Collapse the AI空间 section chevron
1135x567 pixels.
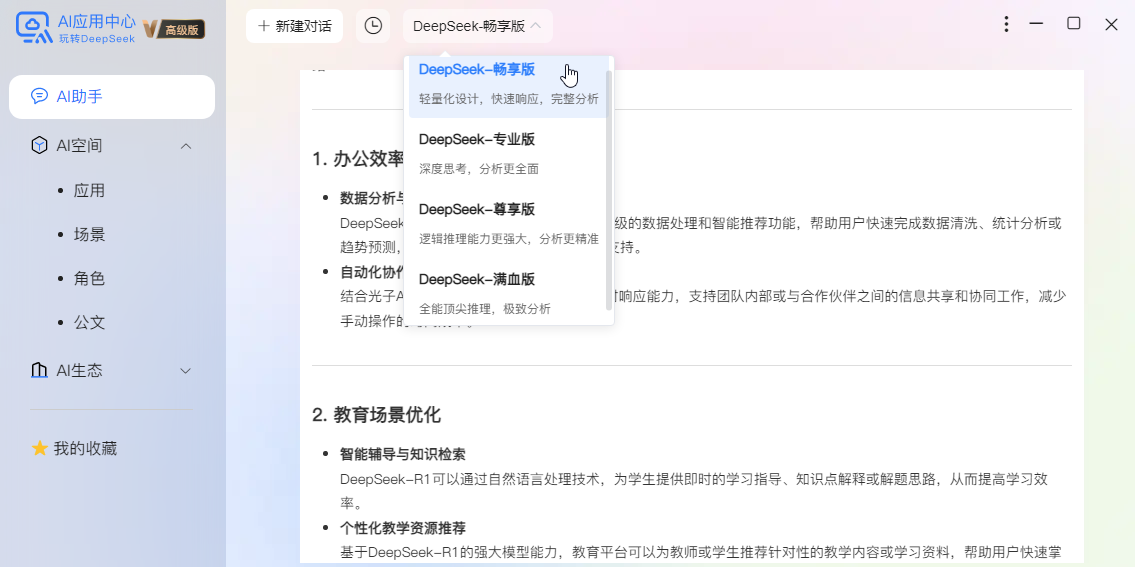click(x=185, y=146)
